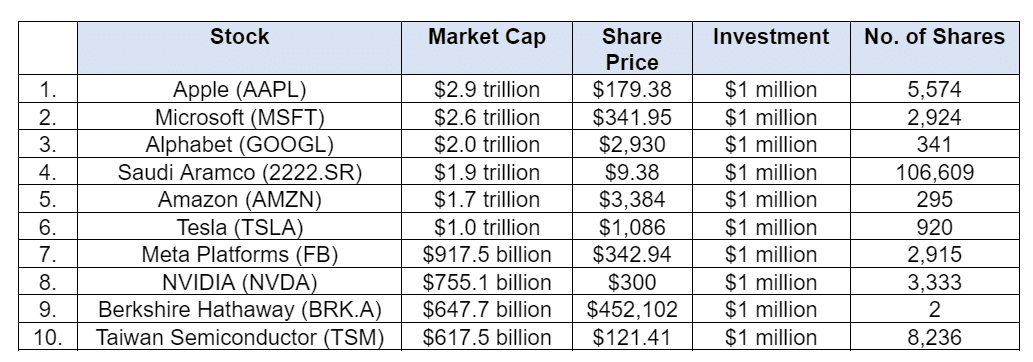
Task: Click the $179.38 share price cell
Action: tap(632, 89)
